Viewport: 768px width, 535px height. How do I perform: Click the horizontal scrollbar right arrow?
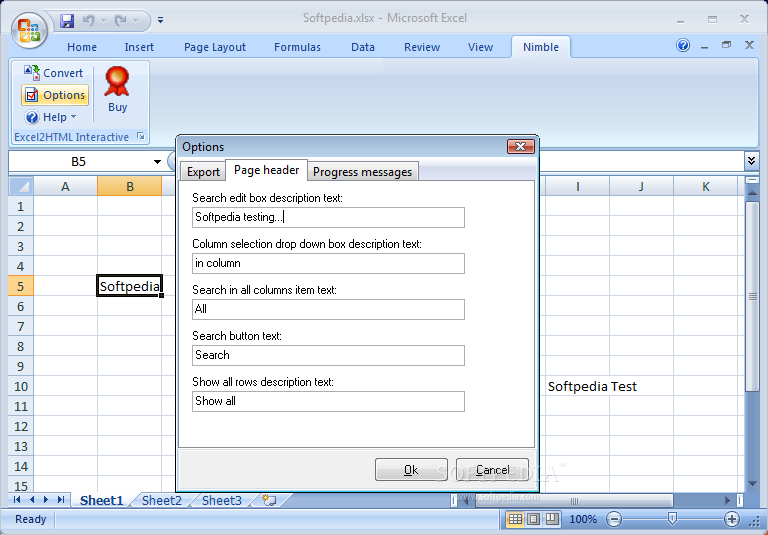728,500
